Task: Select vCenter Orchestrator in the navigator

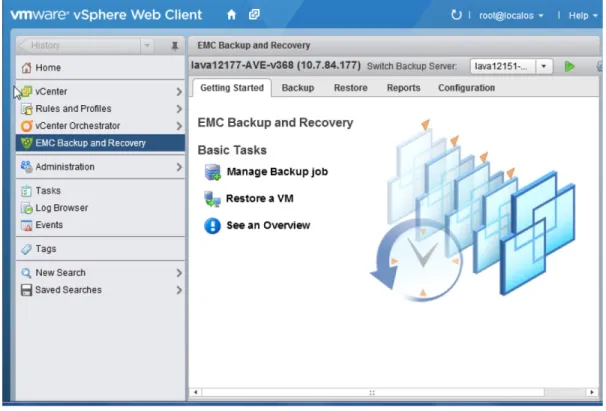Action: click(100, 126)
